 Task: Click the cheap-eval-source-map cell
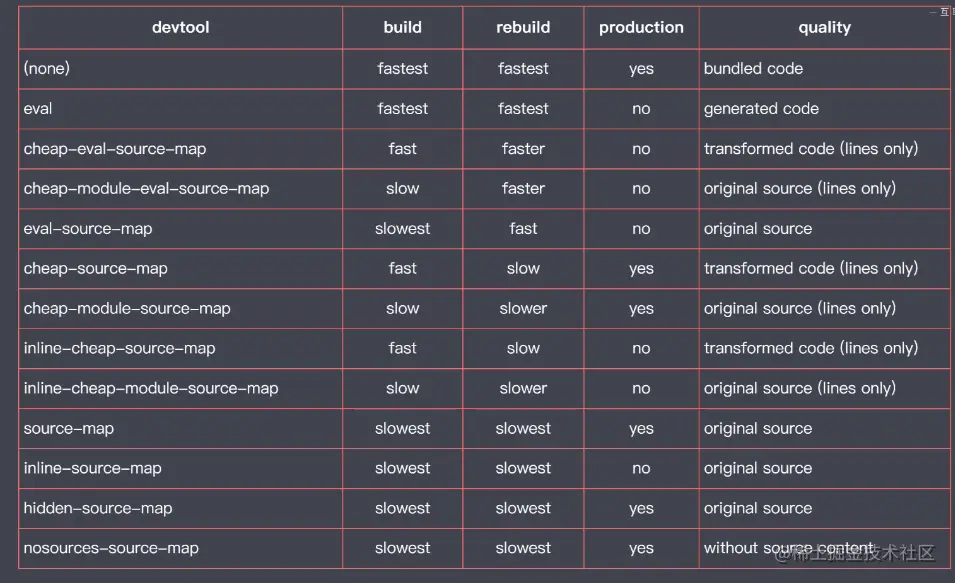[180, 149]
